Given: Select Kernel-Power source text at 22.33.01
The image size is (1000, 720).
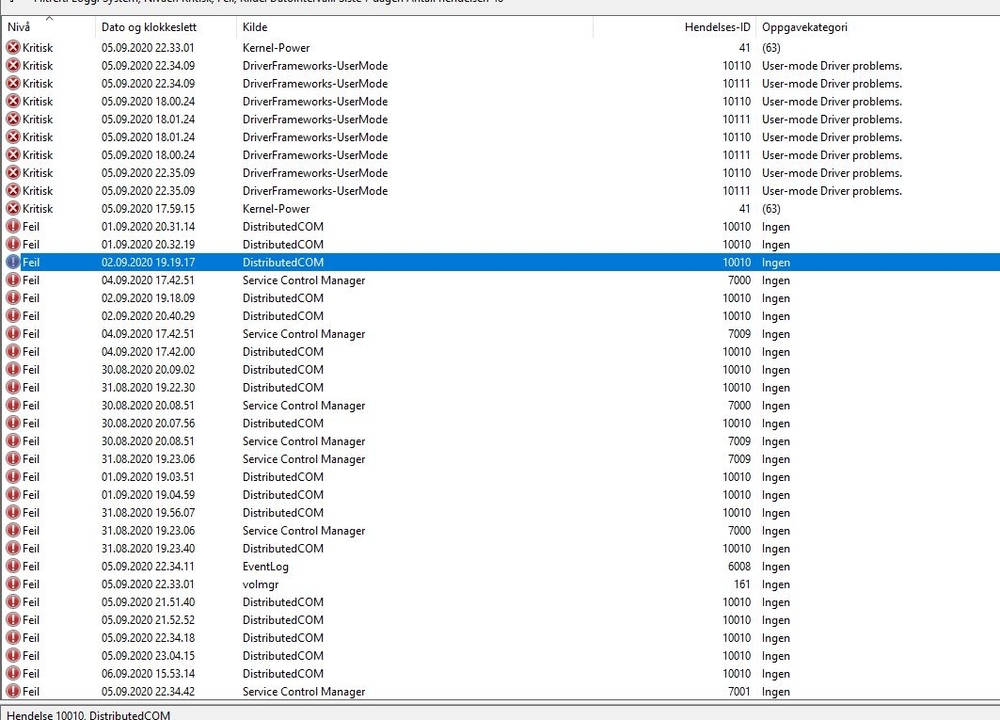Looking at the screenshot, I should pyautogui.click(x=276, y=47).
